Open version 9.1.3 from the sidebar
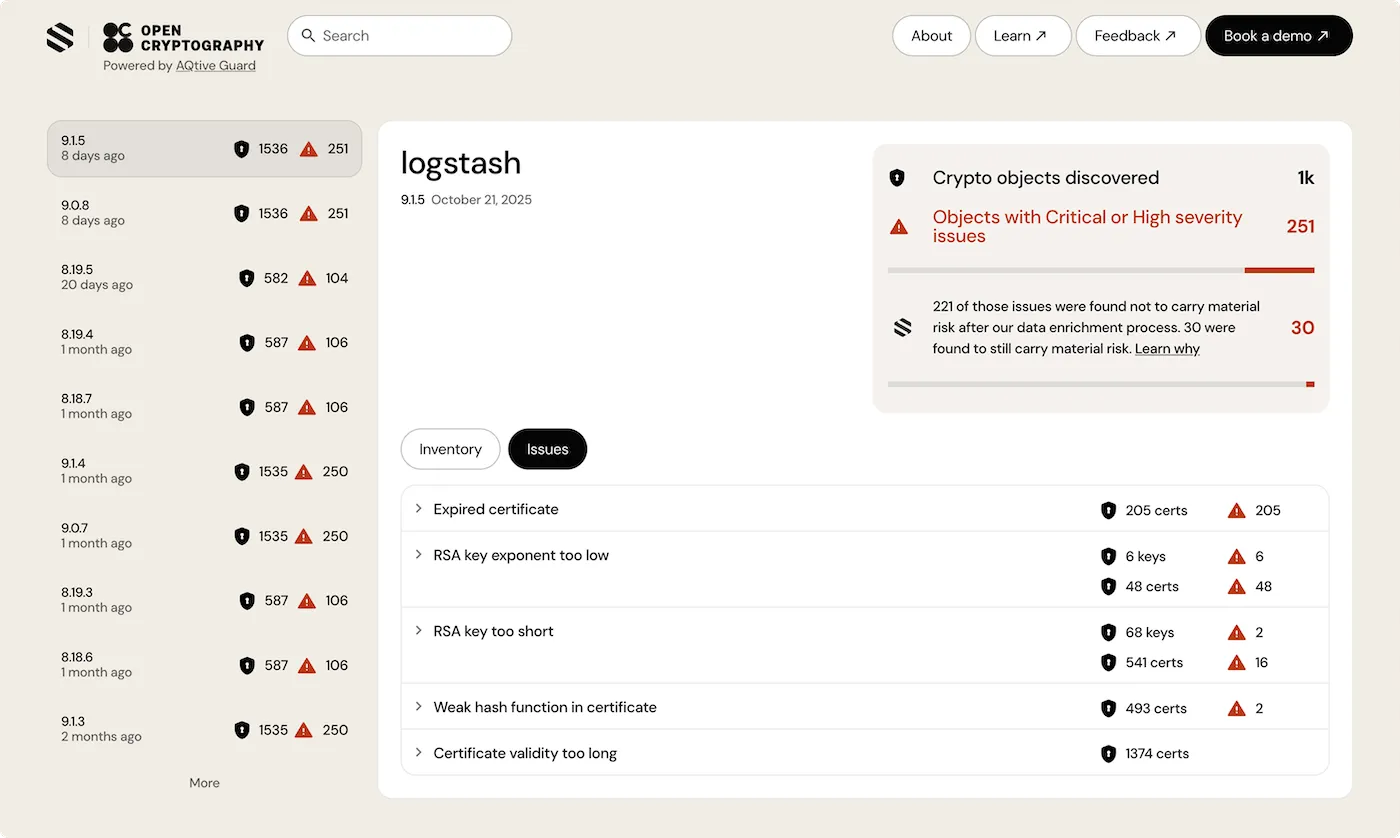The image size is (1400, 838). pos(205,729)
